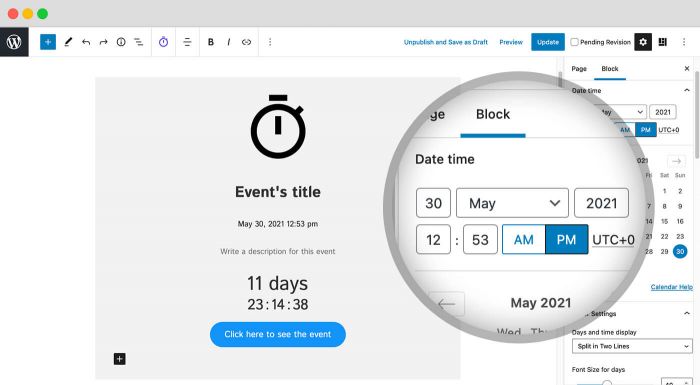Open block options via the three dots beside the link icon
Image resolution: width=700 pixels, height=385 pixels.
pos(270,42)
